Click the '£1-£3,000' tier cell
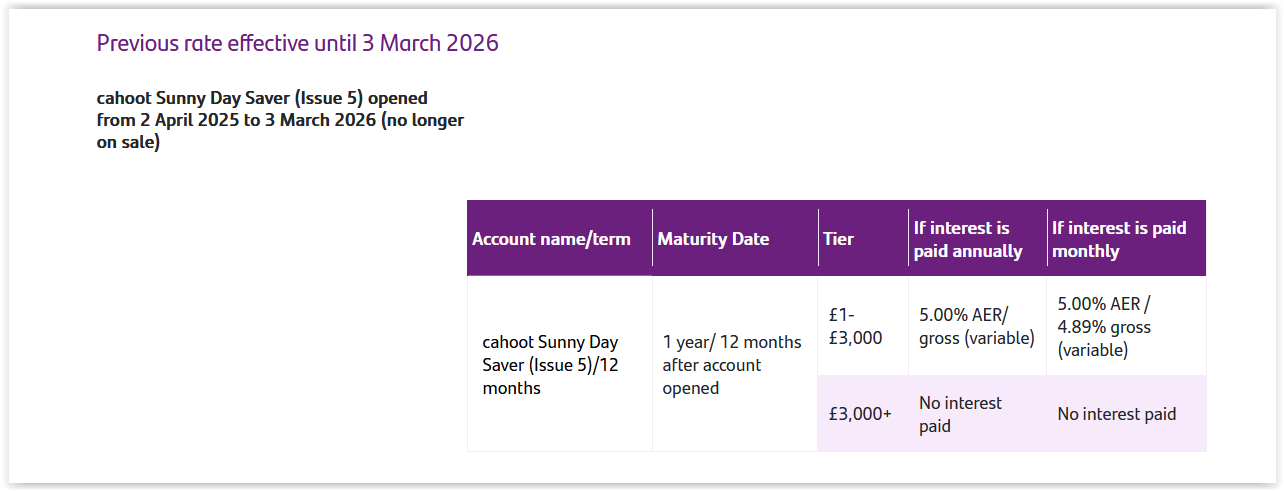 855,326
